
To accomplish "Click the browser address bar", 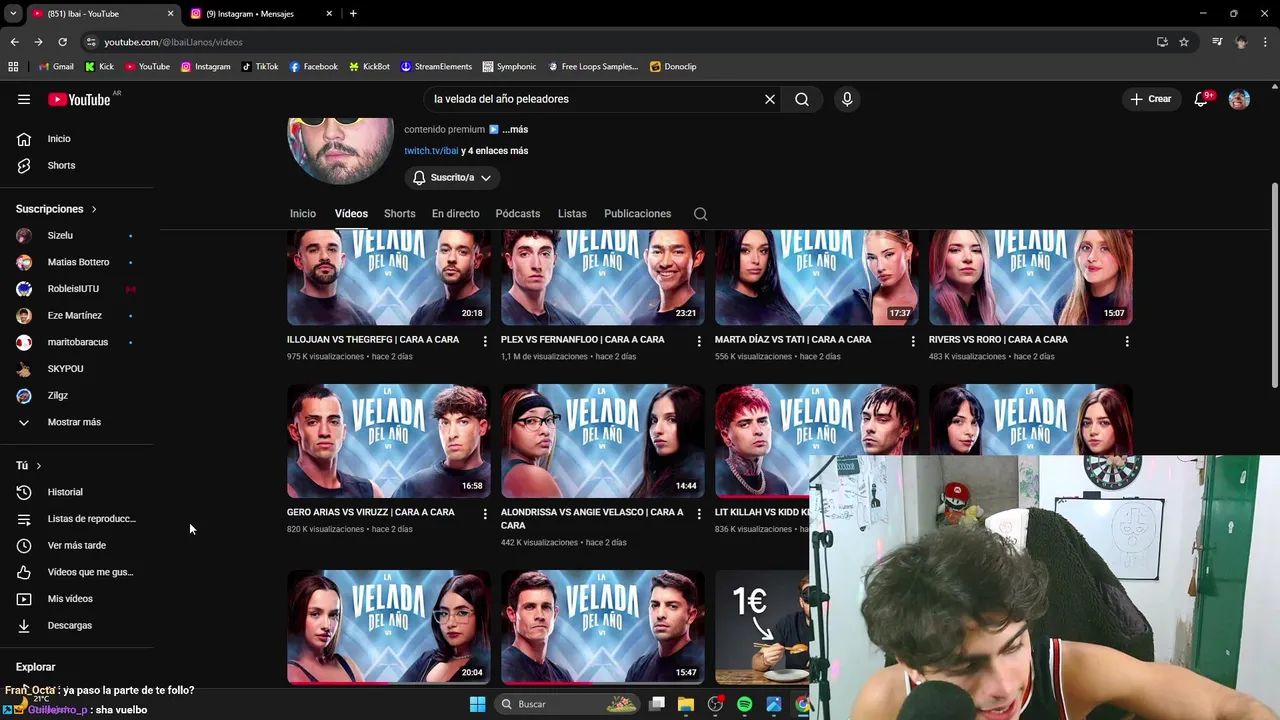I will 620,42.
